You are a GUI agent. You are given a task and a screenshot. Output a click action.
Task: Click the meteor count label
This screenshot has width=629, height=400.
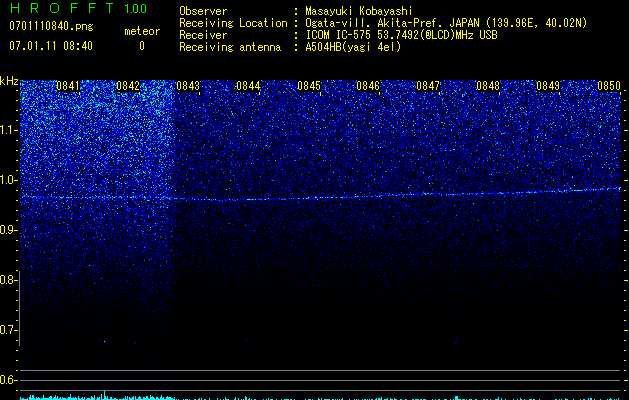pos(142,31)
